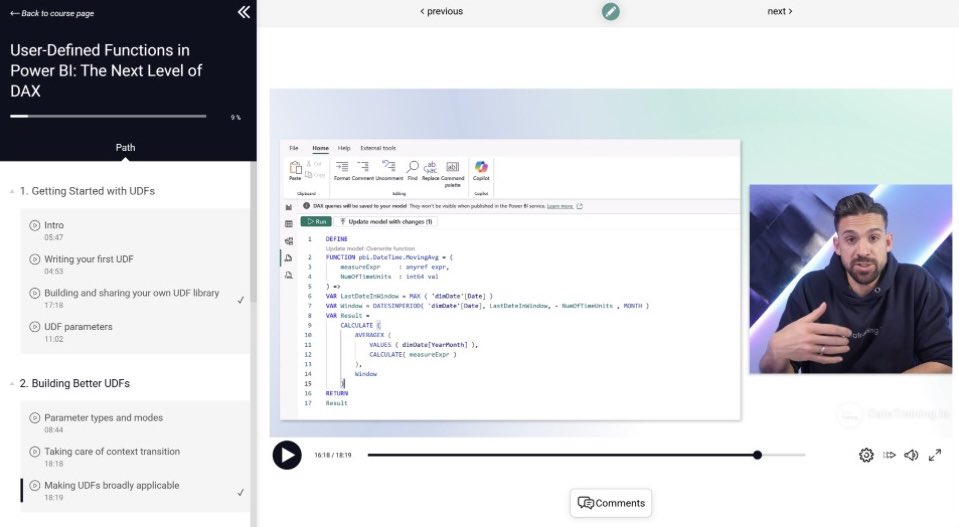
Task: Click play icon beside Intro lesson
Action: click(35, 225)
